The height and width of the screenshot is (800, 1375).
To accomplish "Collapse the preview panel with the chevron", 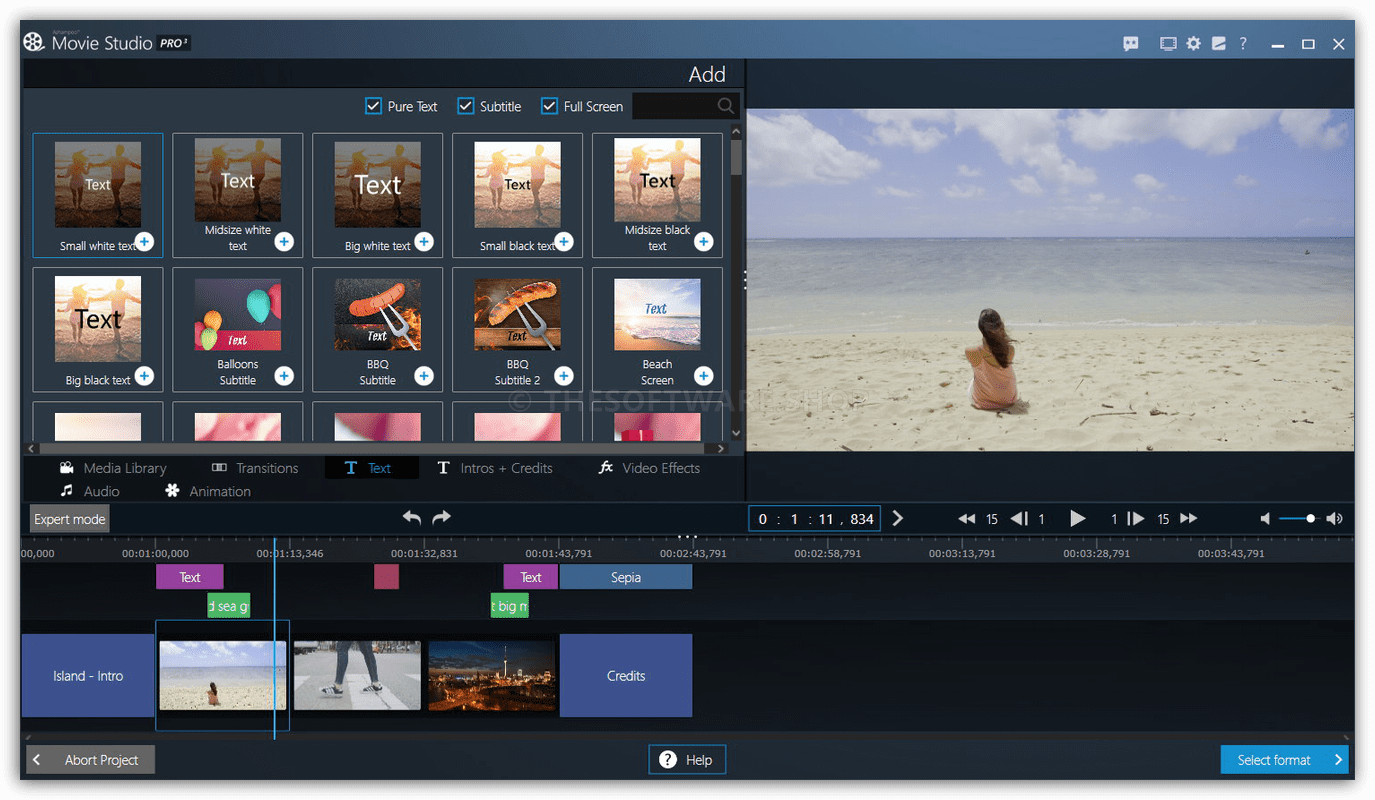I will (x=745, y=280).
